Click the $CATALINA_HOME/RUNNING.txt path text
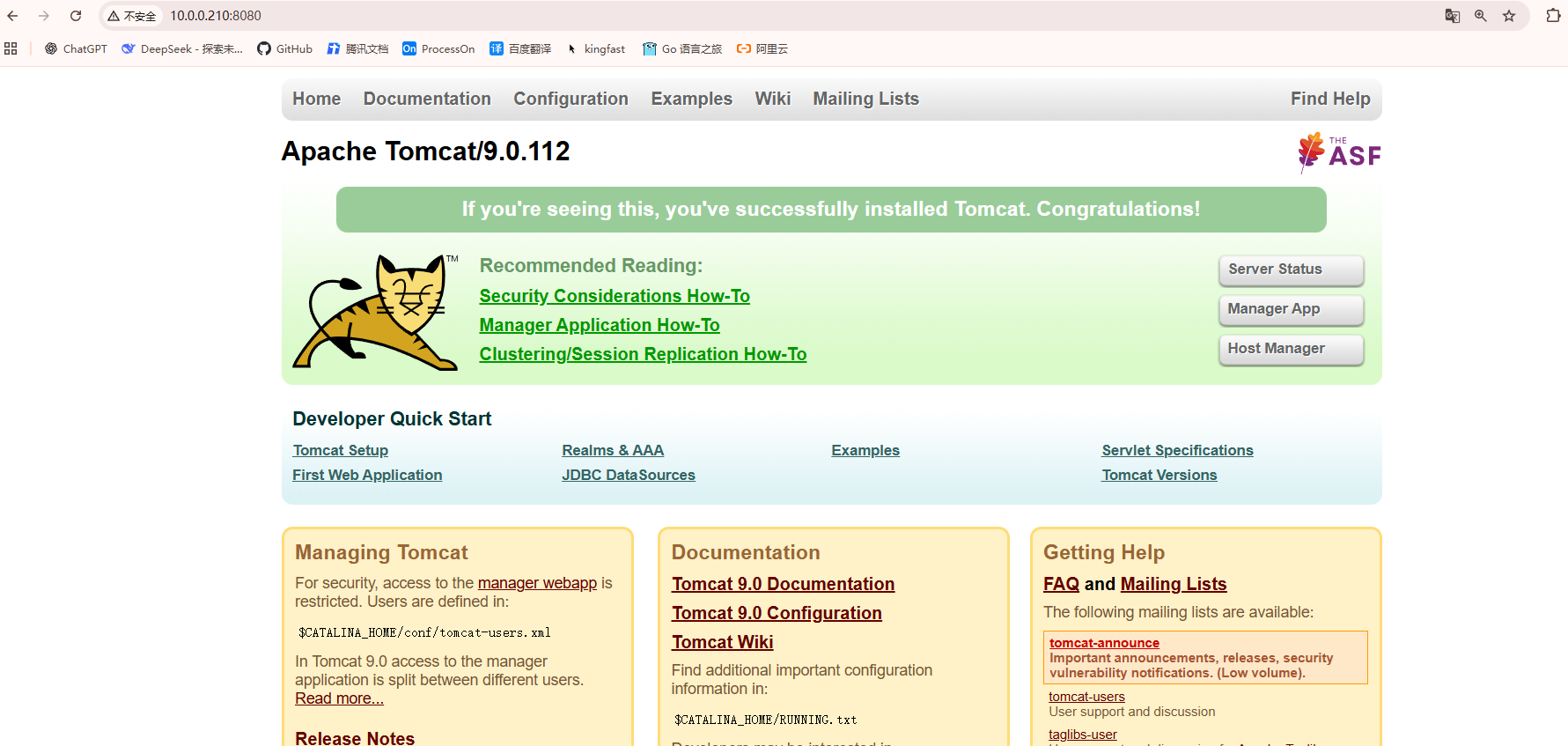Image resolution: width=1568 pixels, height=746 pixels. pos(765,720)
